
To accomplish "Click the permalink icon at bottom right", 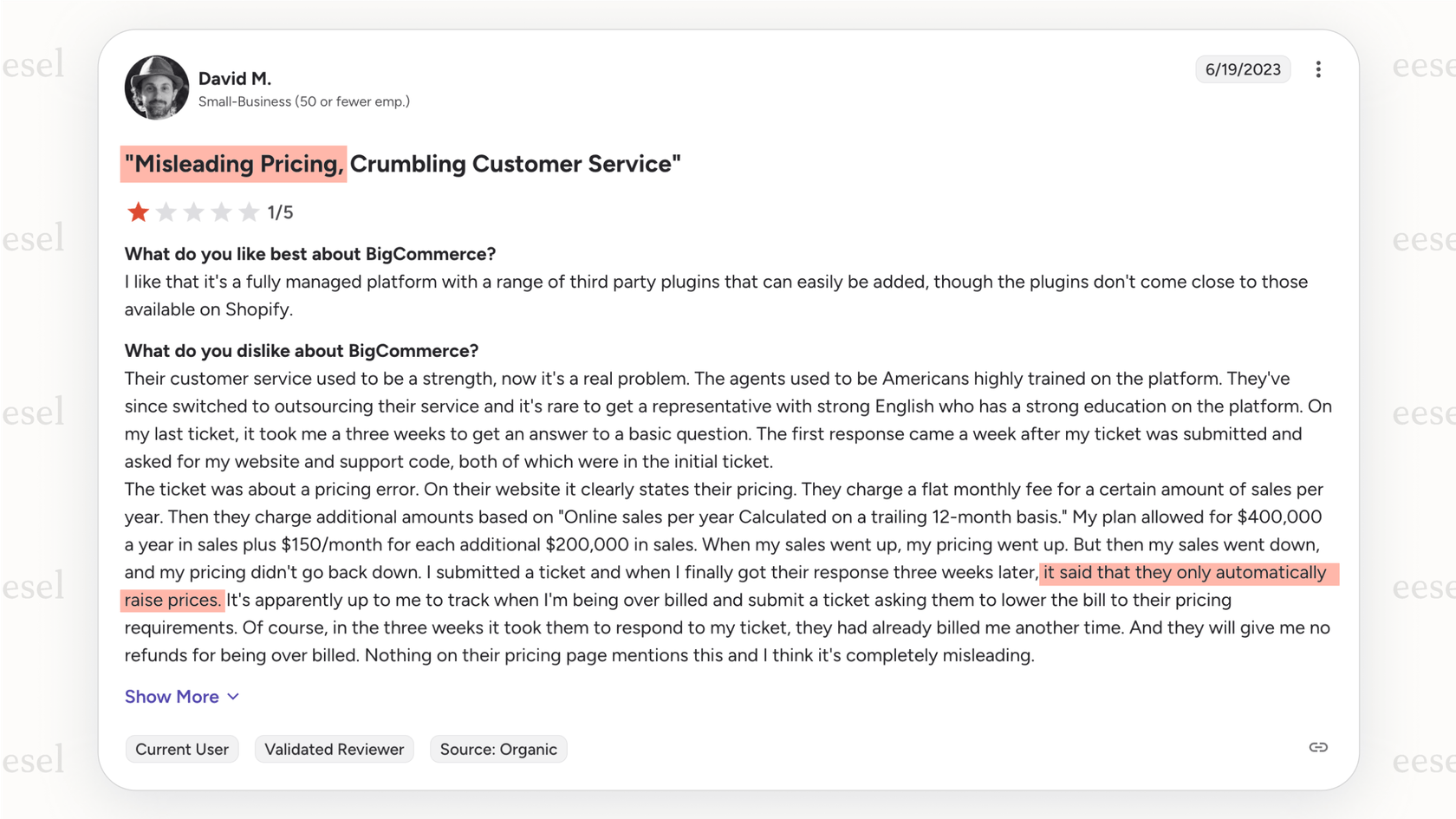I will (1318, 747).
